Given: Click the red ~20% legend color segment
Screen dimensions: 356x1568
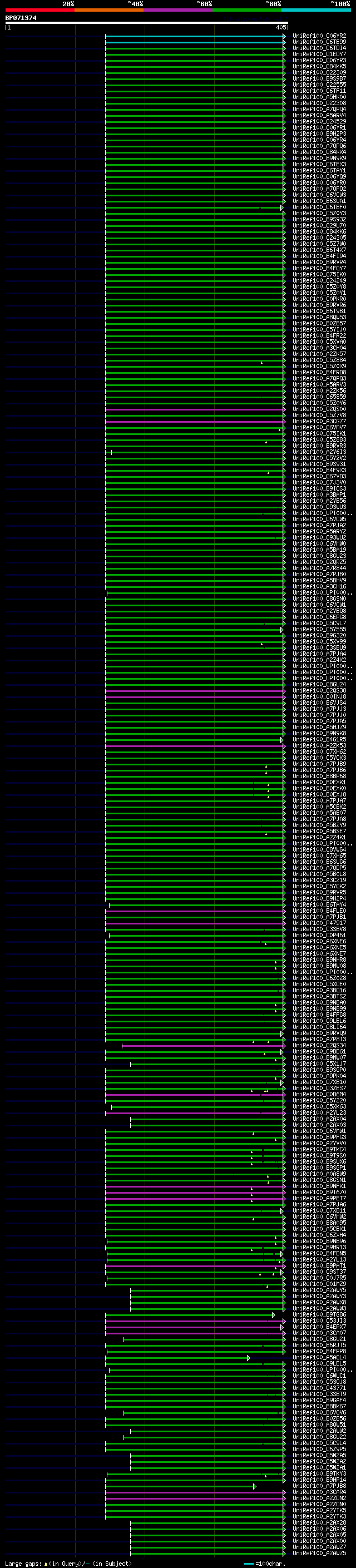Looking at the screenshot, I should click(40, 10).
